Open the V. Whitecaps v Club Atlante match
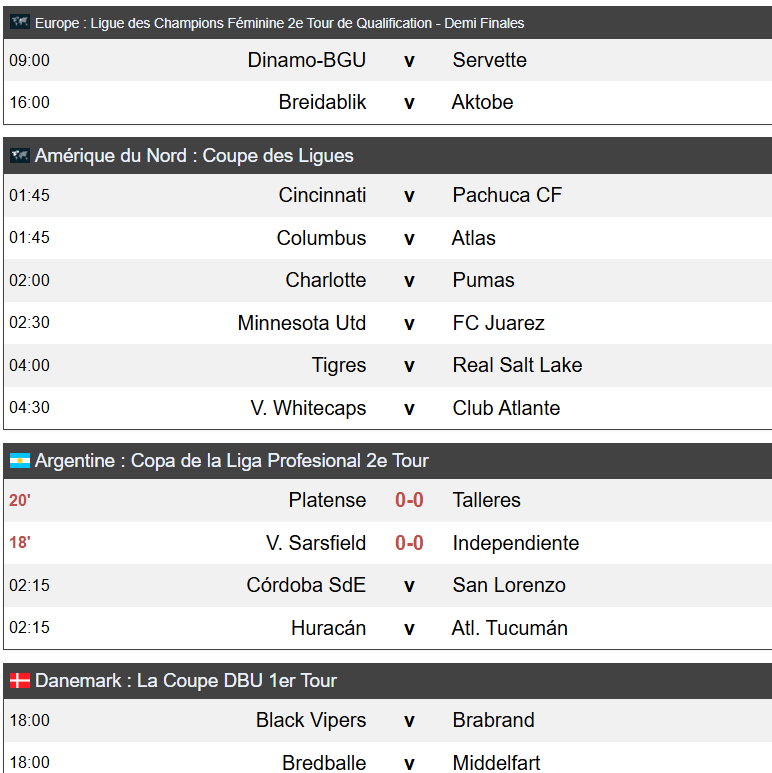Image resolution: width=772 pixels, height=773 pixels. tap(387, 408)
